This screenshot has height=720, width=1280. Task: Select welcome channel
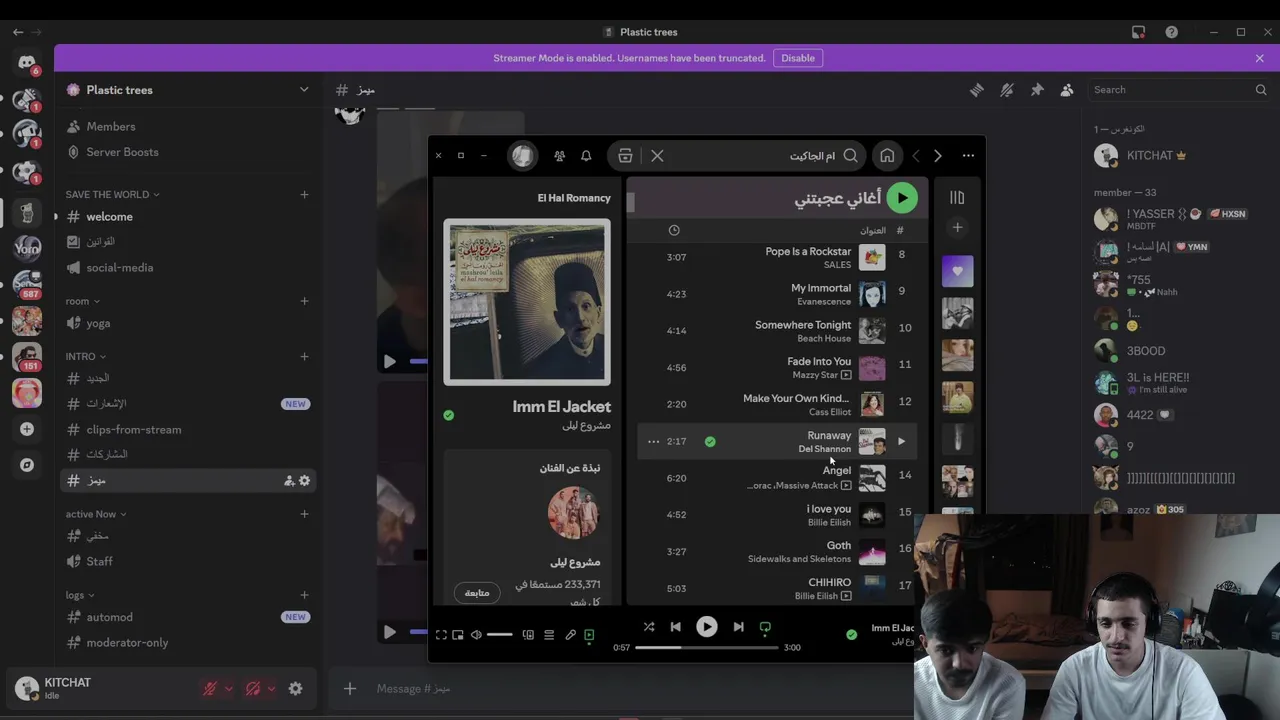[x=188, y=217]
